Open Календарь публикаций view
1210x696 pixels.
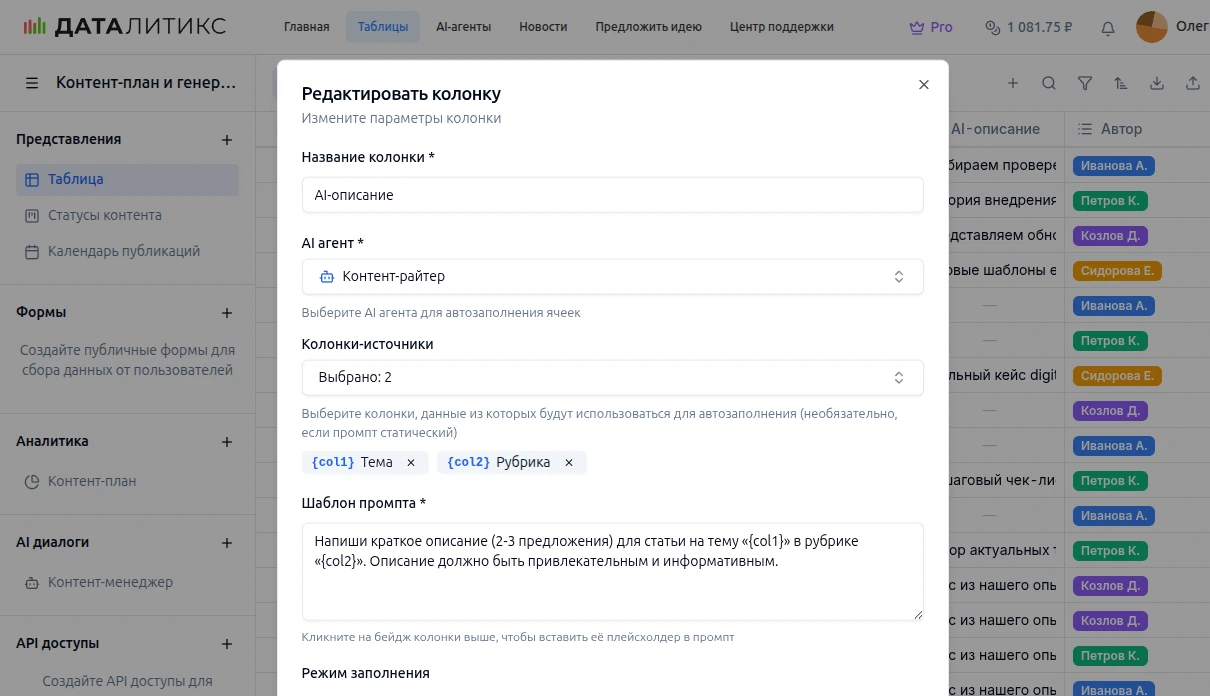124,251
